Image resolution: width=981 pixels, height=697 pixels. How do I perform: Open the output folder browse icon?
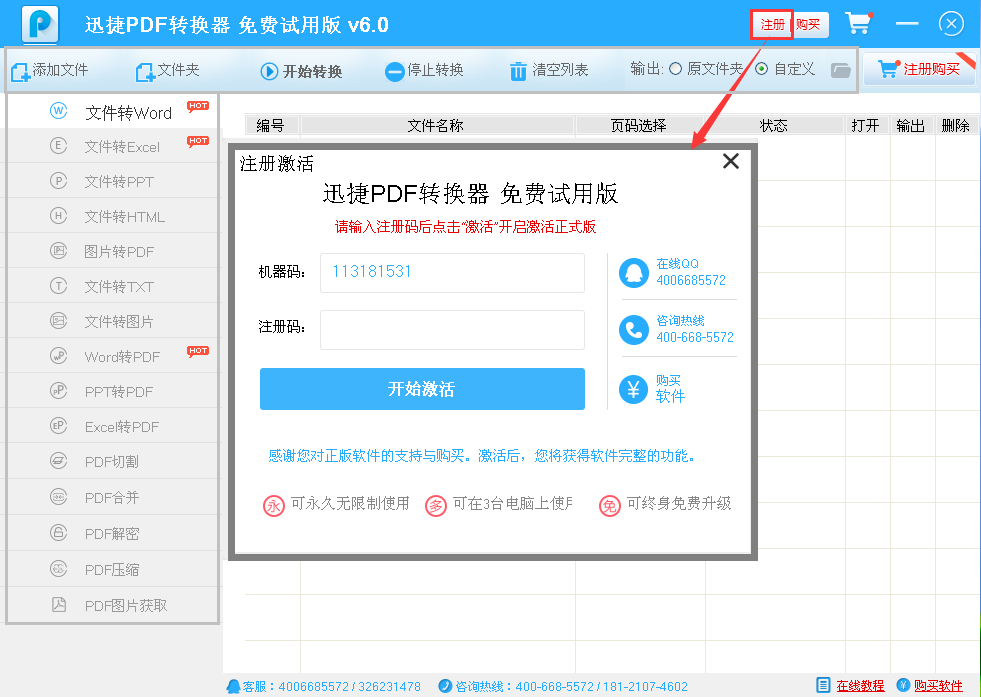(x=840, y=70)
